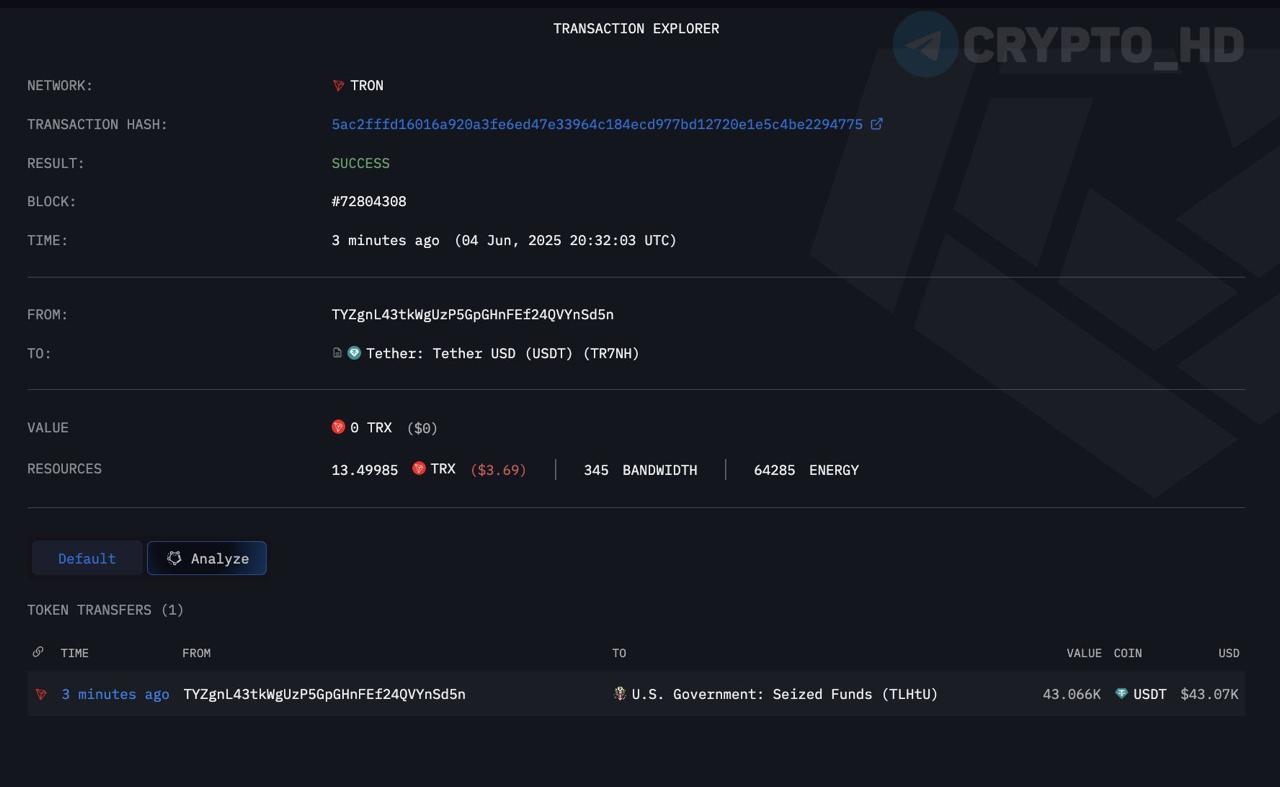Open the transaction hash link
The width and height of the screenshot is (1280, 787).
597,125
